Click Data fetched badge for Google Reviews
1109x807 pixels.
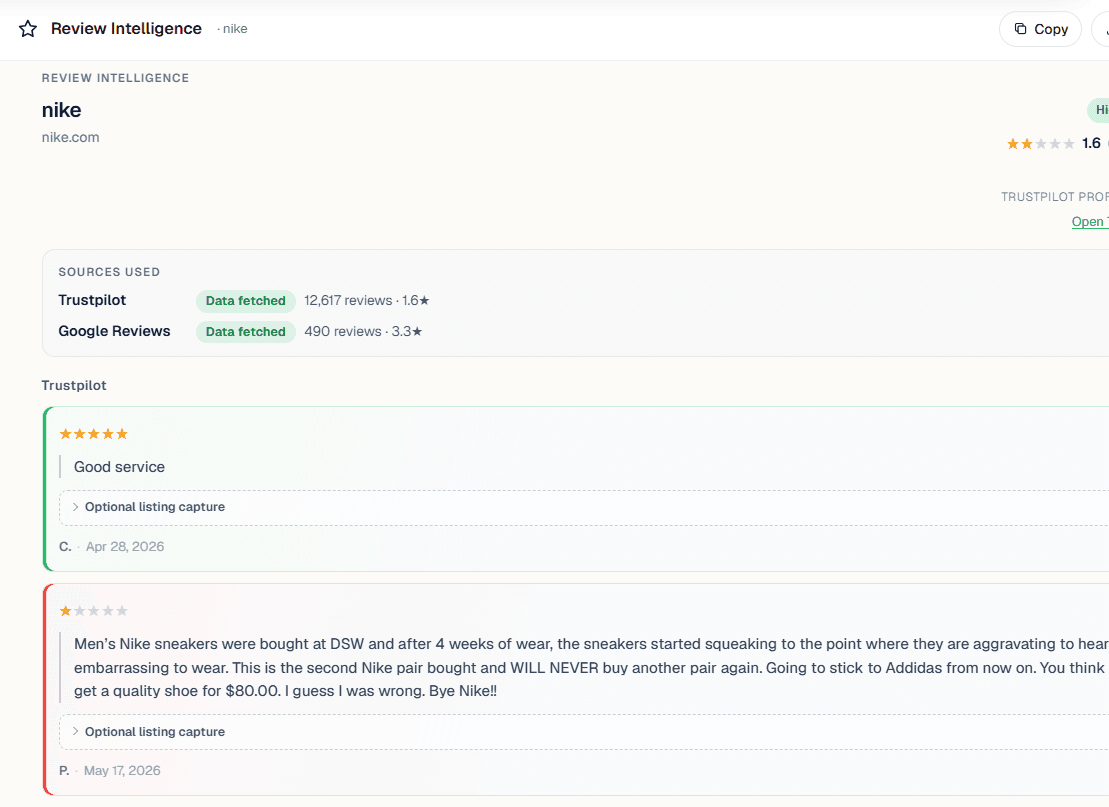(x=245, y=332)
